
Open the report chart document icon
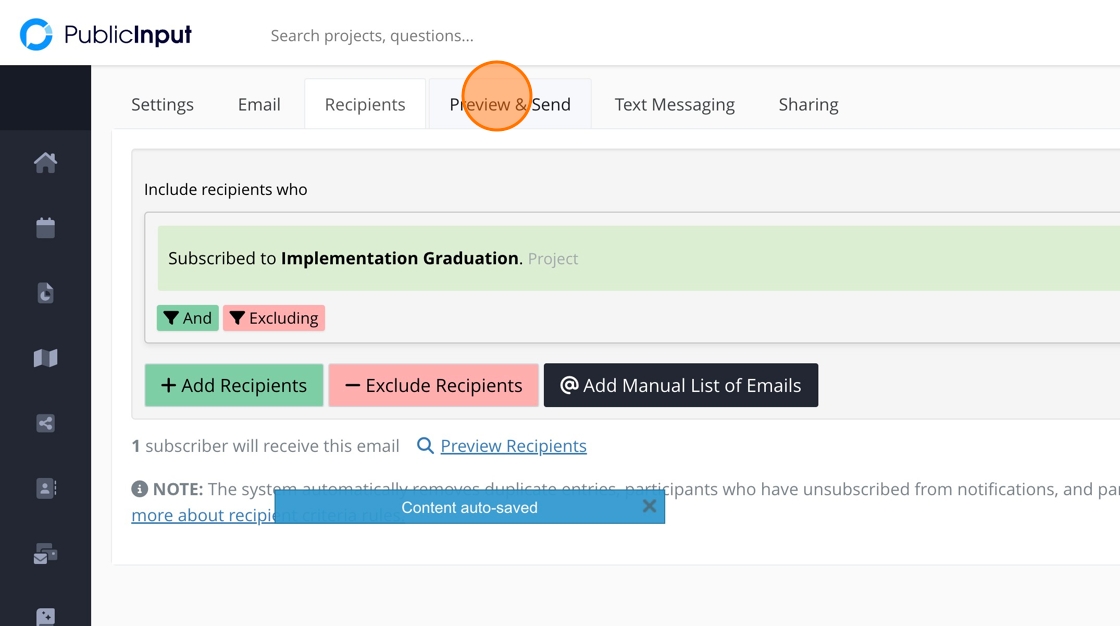(45, 293)
